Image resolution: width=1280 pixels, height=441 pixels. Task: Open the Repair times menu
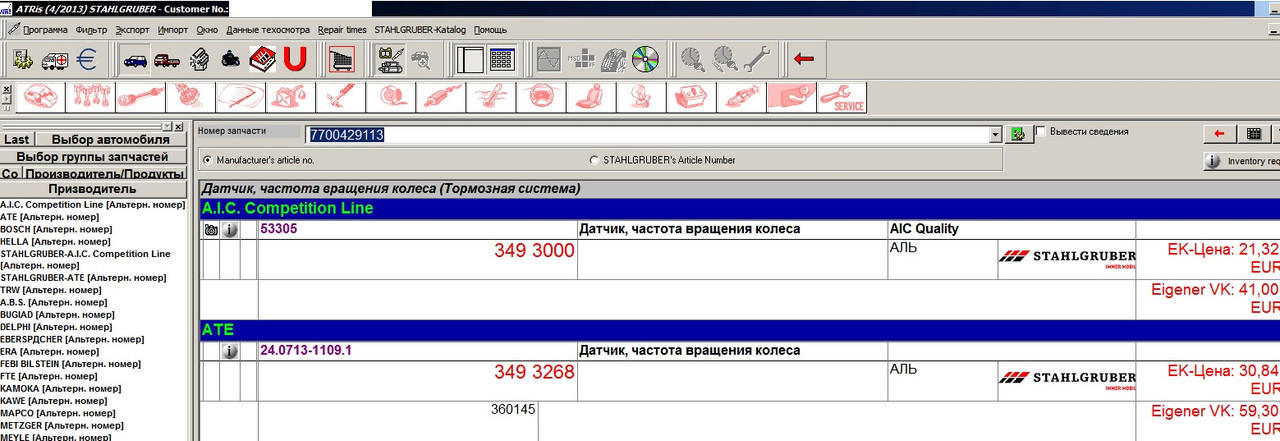point(342,30)
